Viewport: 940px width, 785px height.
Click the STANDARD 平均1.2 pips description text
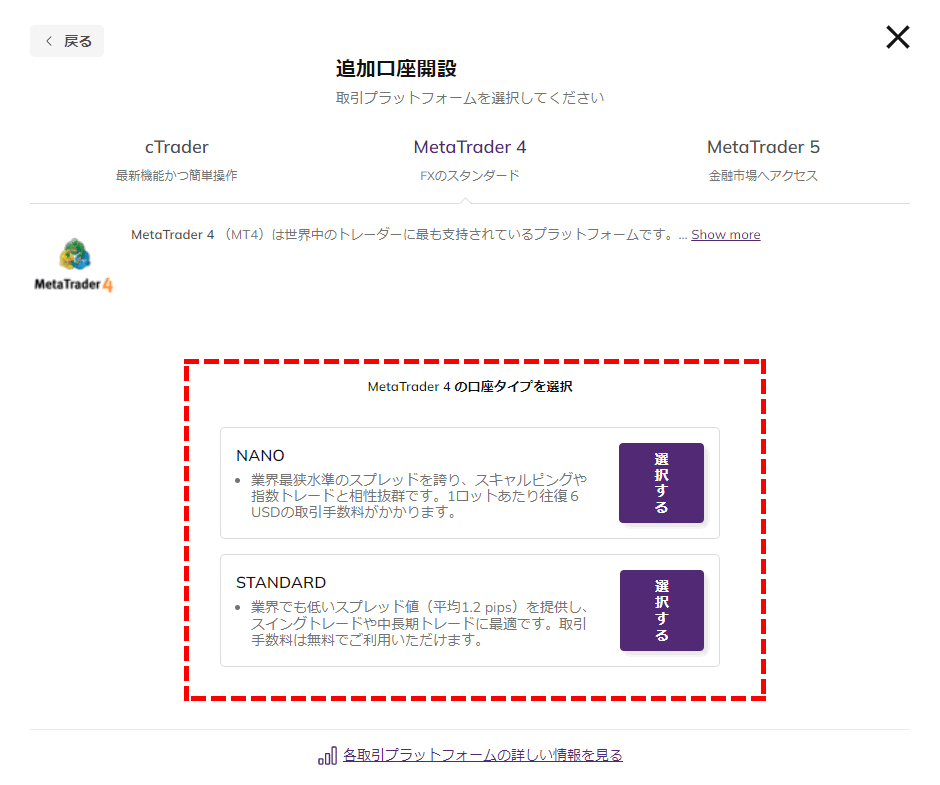point(418,624)
